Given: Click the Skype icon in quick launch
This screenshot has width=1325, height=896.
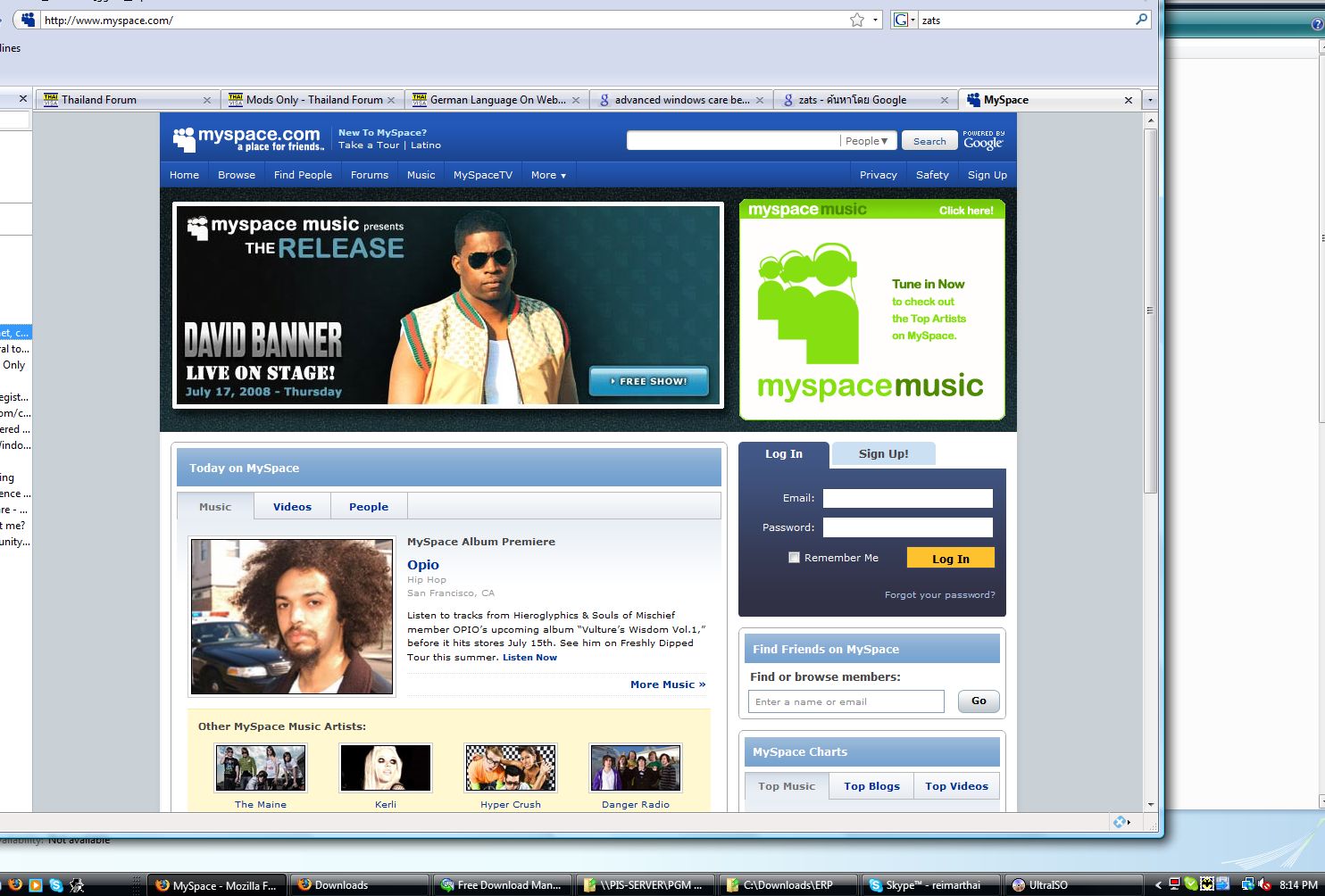Looking at the screenshot, I should pyautogui.click(x=56, y=885).
